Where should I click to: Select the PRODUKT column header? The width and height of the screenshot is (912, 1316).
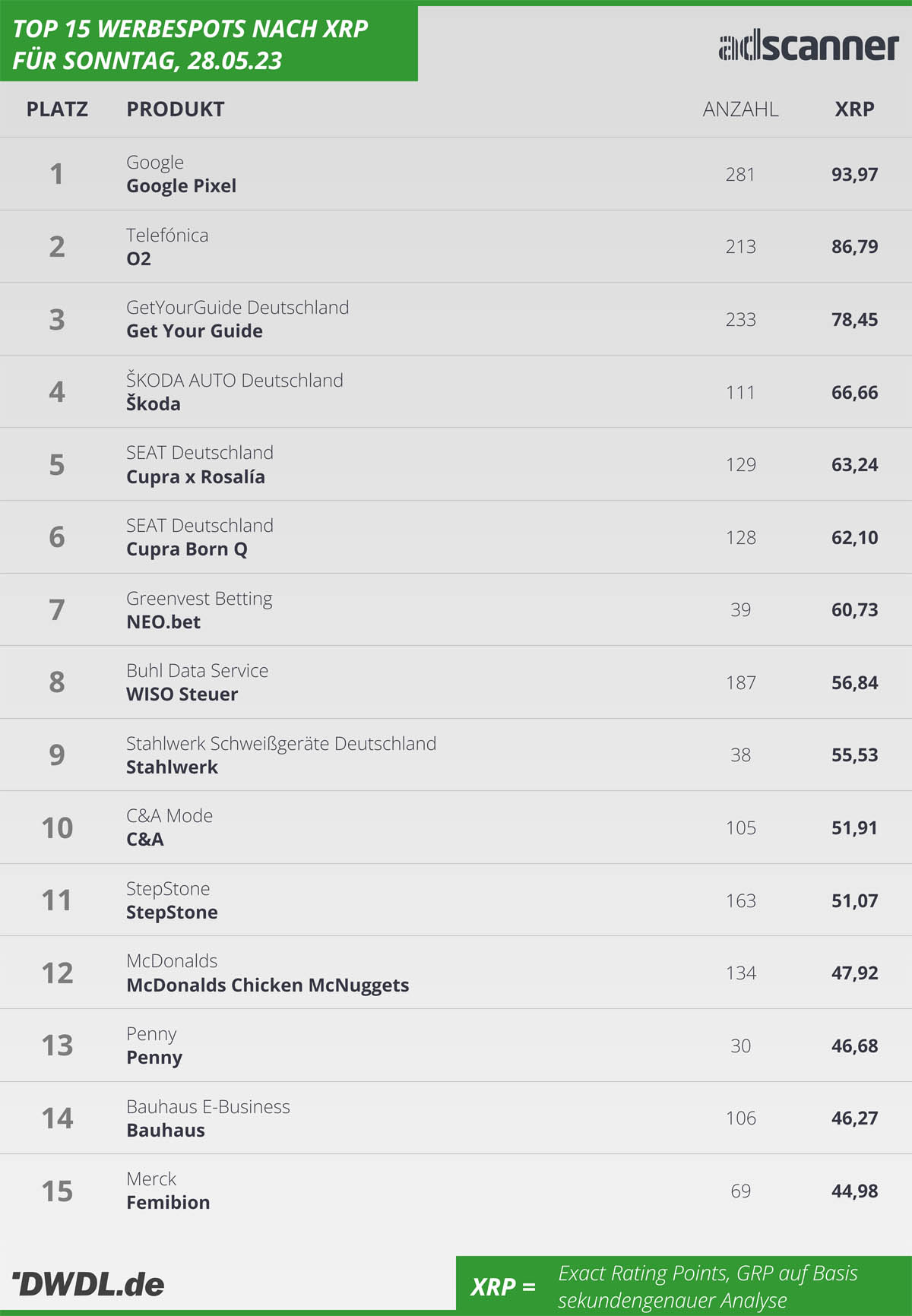point(176,109)
